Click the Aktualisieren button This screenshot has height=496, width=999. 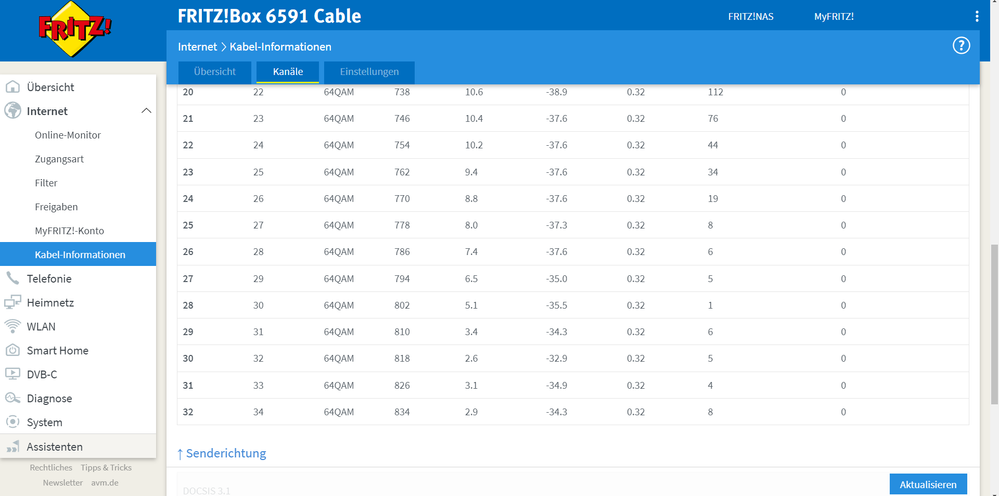(x=928, y=485)
